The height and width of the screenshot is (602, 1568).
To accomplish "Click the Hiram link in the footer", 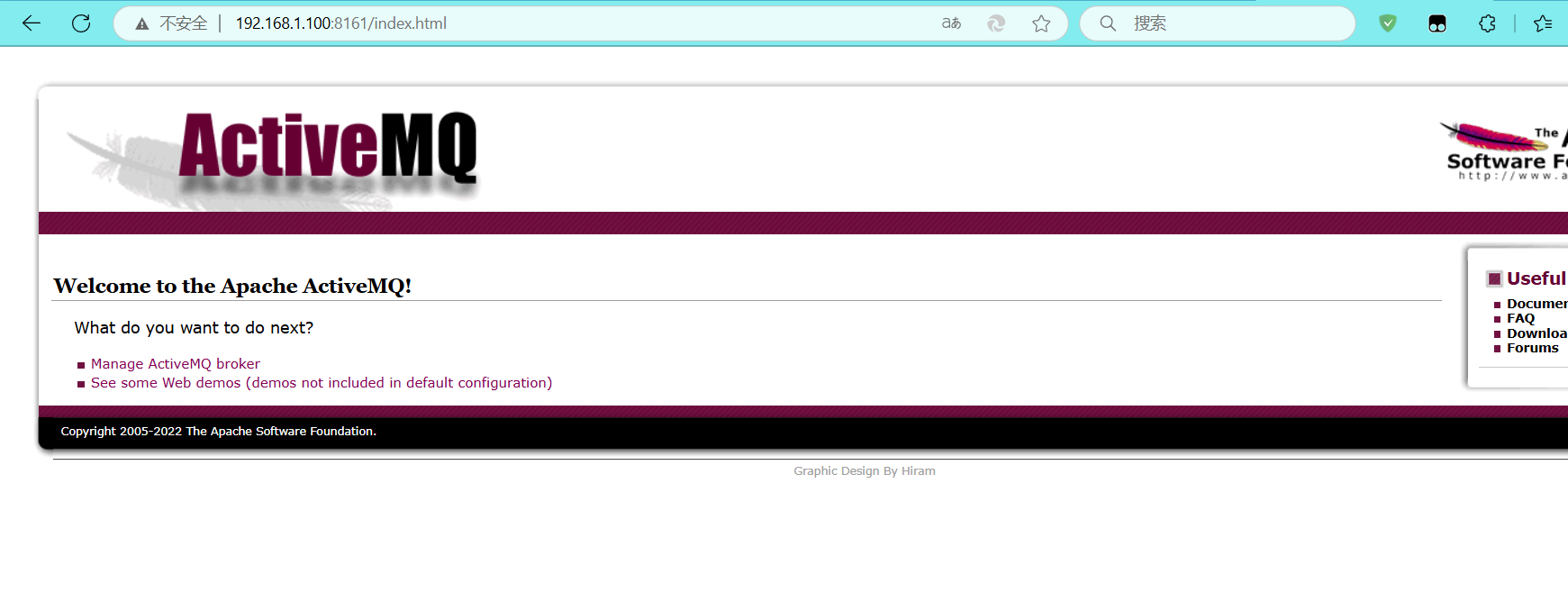I will (918, 471).
